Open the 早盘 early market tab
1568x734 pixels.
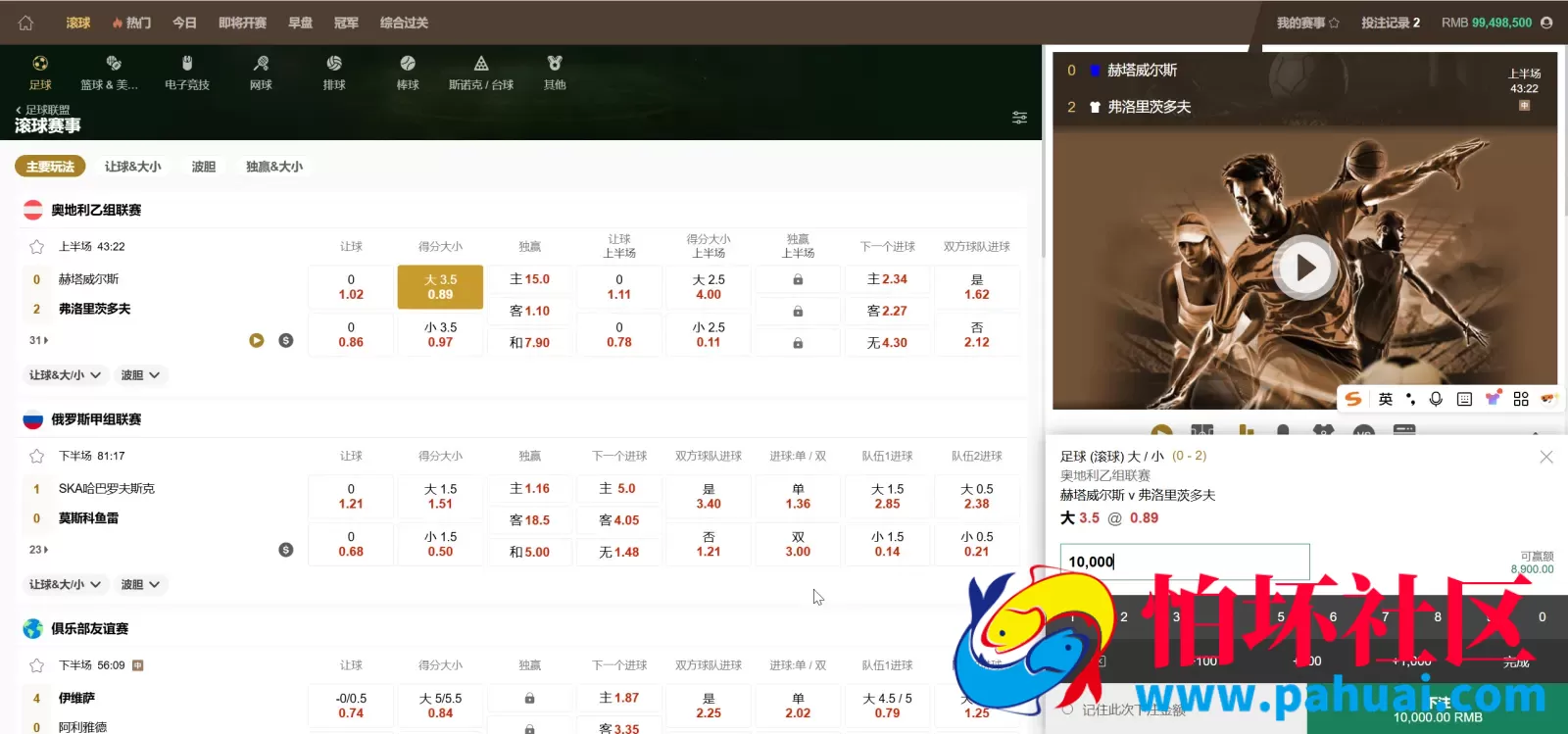(x=300, y=23)
